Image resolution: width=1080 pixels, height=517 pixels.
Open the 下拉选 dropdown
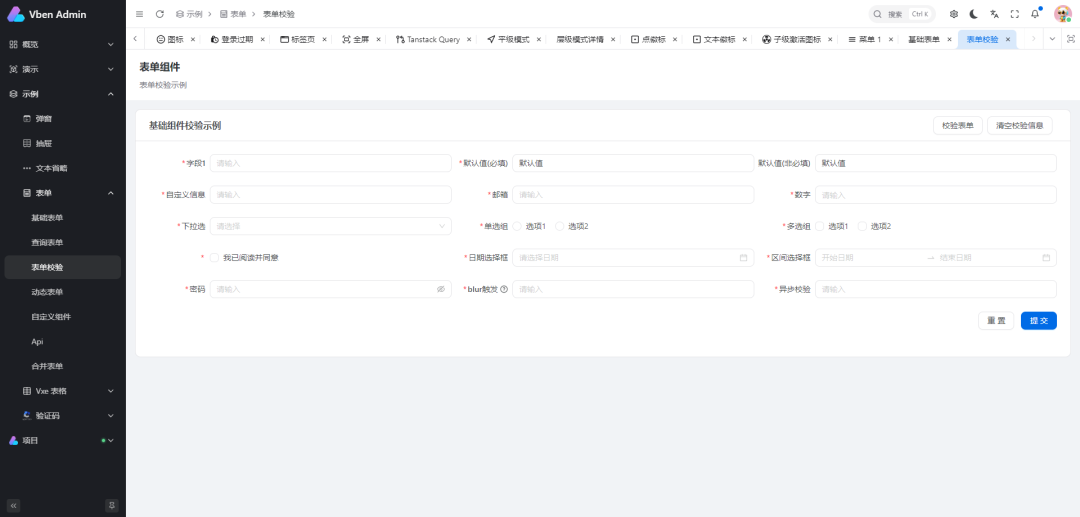pyautogui.click(x=330, y=226)
